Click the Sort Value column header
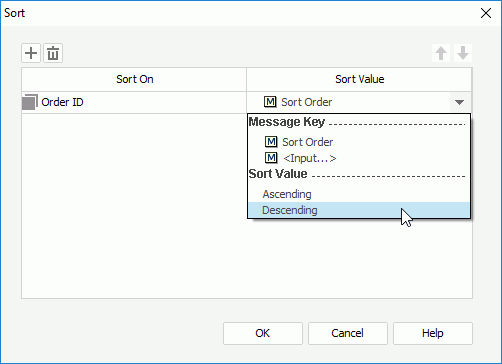This screenshot has width=502, height=364. 359,79
